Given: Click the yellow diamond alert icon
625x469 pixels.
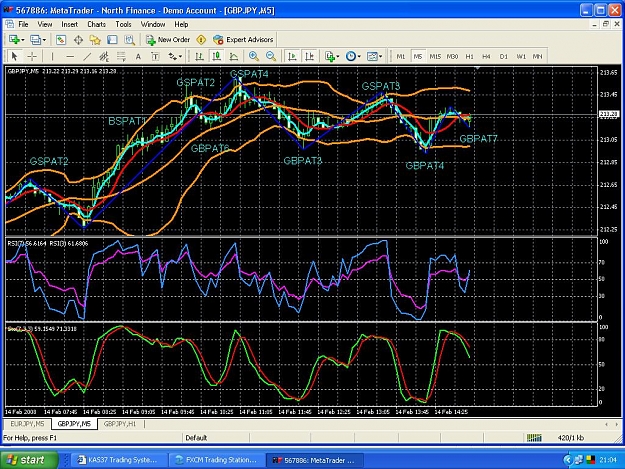Looking at the screenshot, I should coord(201,39).
